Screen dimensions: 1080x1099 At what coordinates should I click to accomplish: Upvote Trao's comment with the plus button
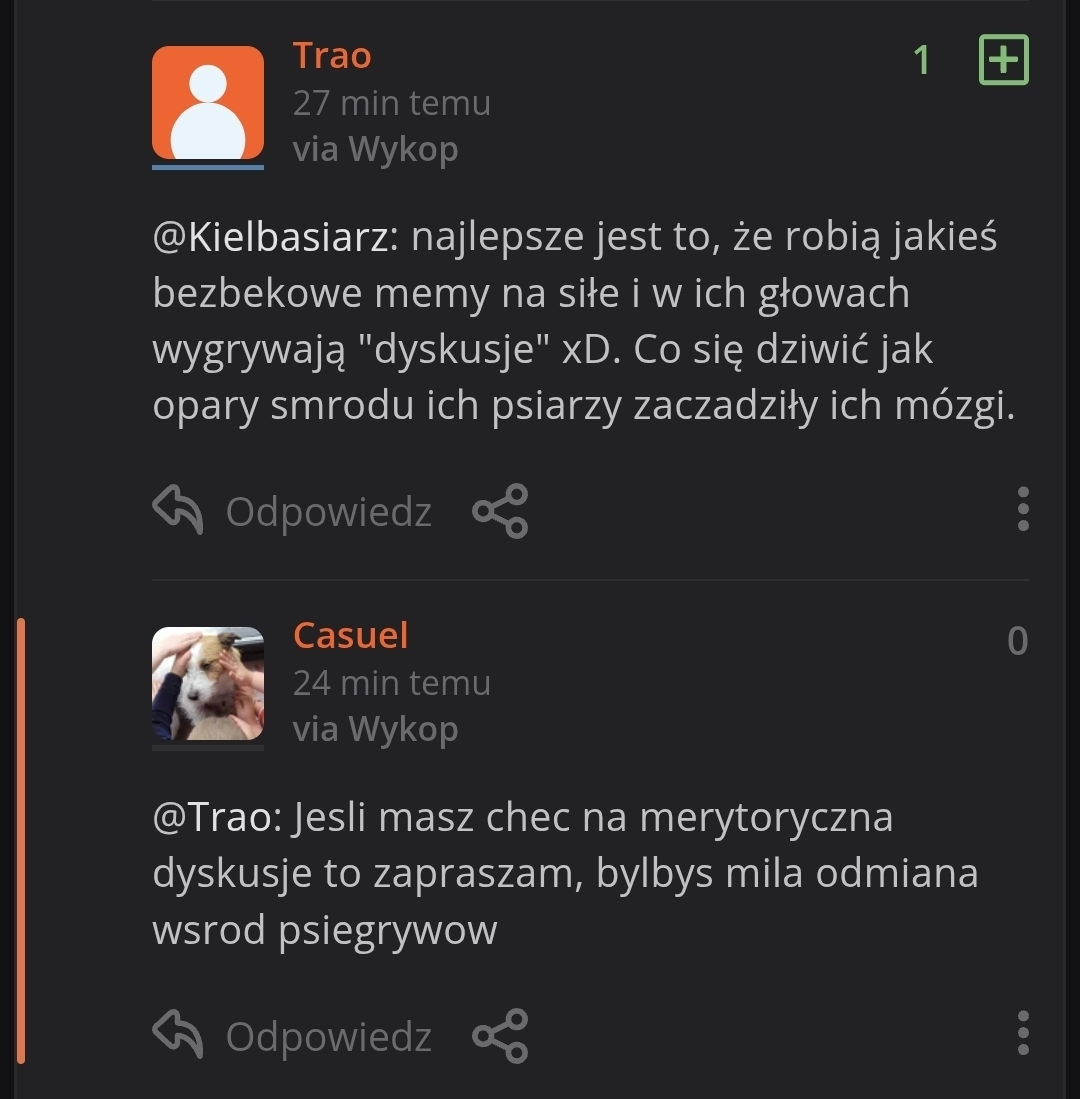pyautogui.click(x=1003, y=60)
